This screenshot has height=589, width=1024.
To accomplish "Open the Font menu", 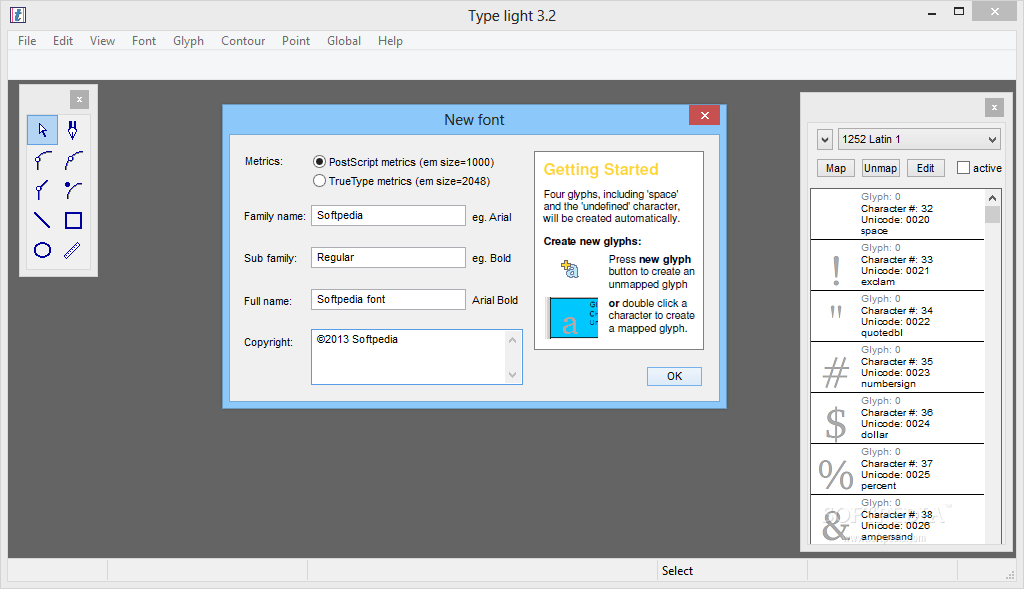I will click(x=144, y=40).
